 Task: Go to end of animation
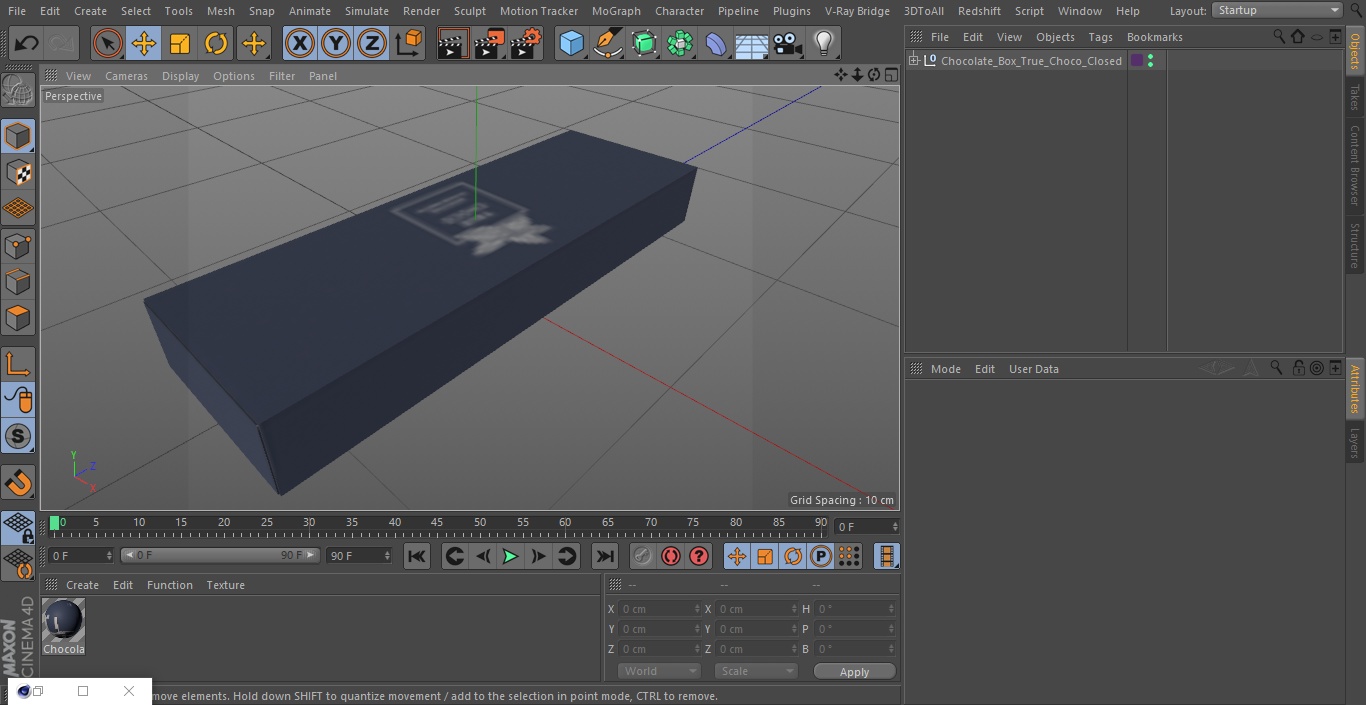click(605, 556)
